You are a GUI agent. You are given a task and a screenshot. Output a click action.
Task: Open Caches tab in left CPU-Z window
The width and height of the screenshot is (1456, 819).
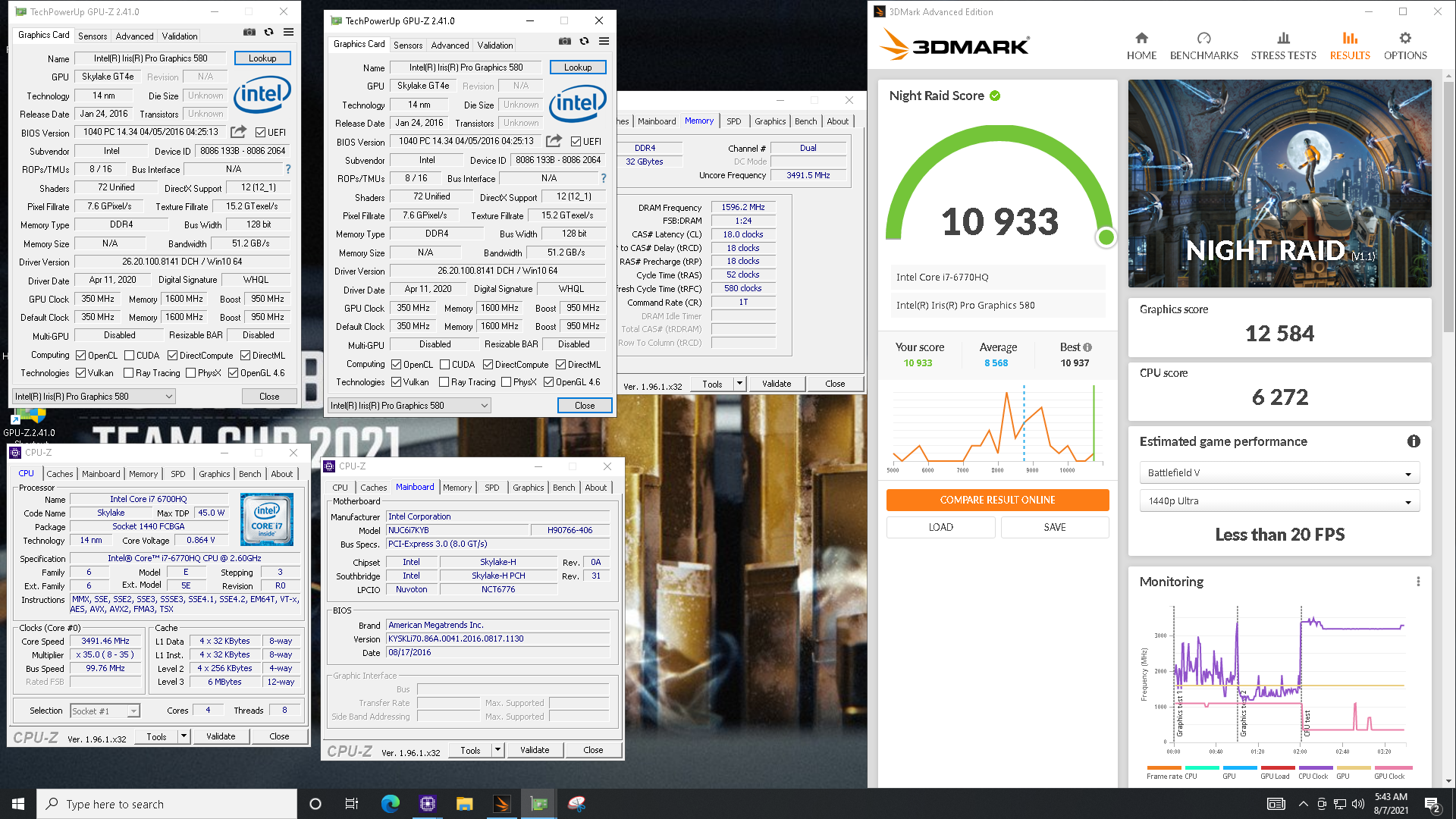click(x=60, y=474)
